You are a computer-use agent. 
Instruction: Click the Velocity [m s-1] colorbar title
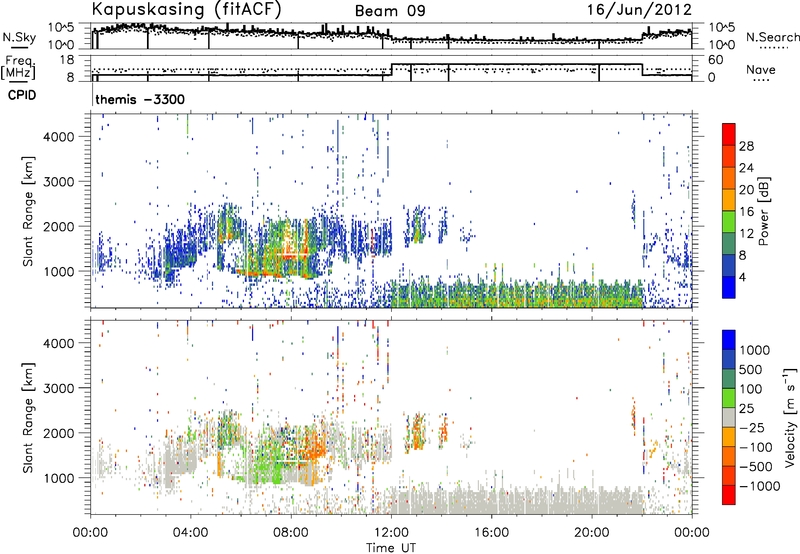[x=790, y=417]
